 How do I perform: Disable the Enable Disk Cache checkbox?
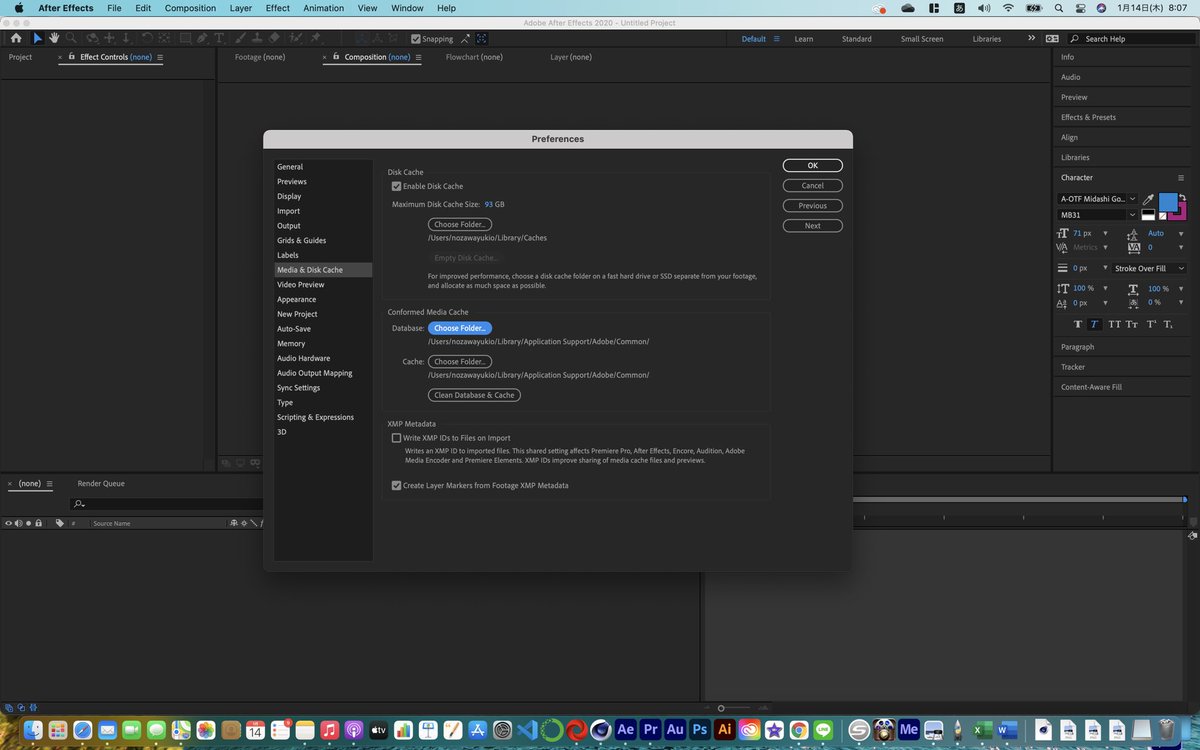click(396, 186)
